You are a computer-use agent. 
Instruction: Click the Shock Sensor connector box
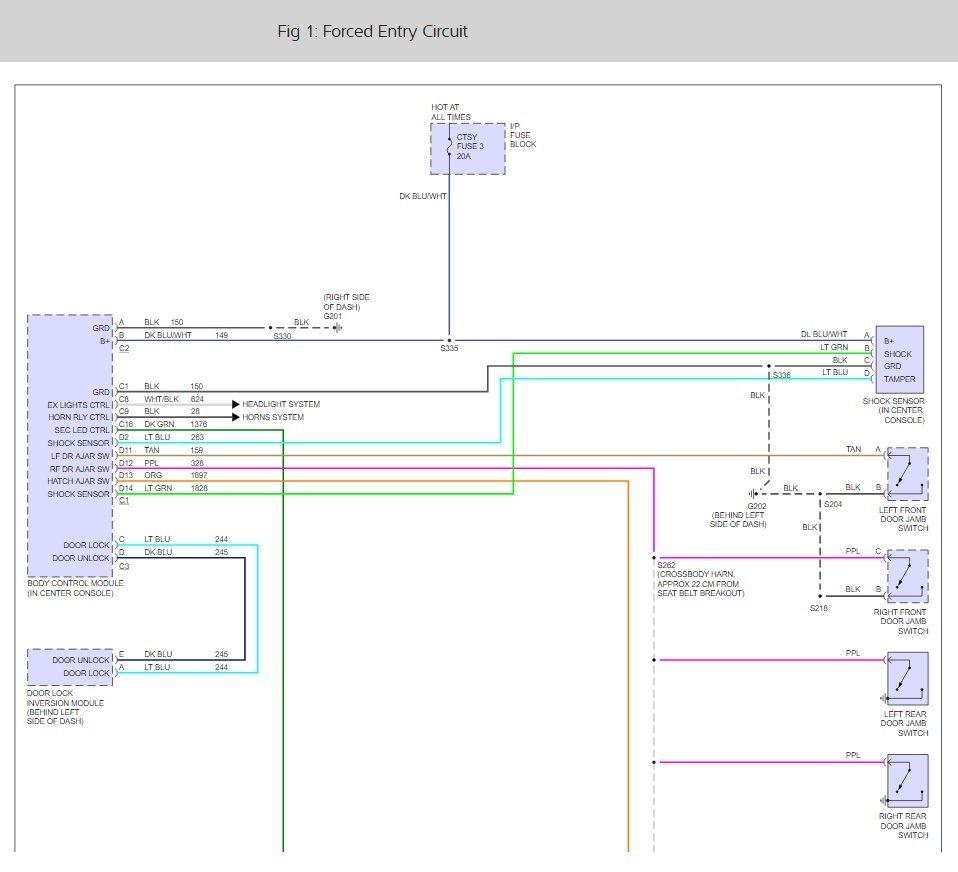click(899, 359)
